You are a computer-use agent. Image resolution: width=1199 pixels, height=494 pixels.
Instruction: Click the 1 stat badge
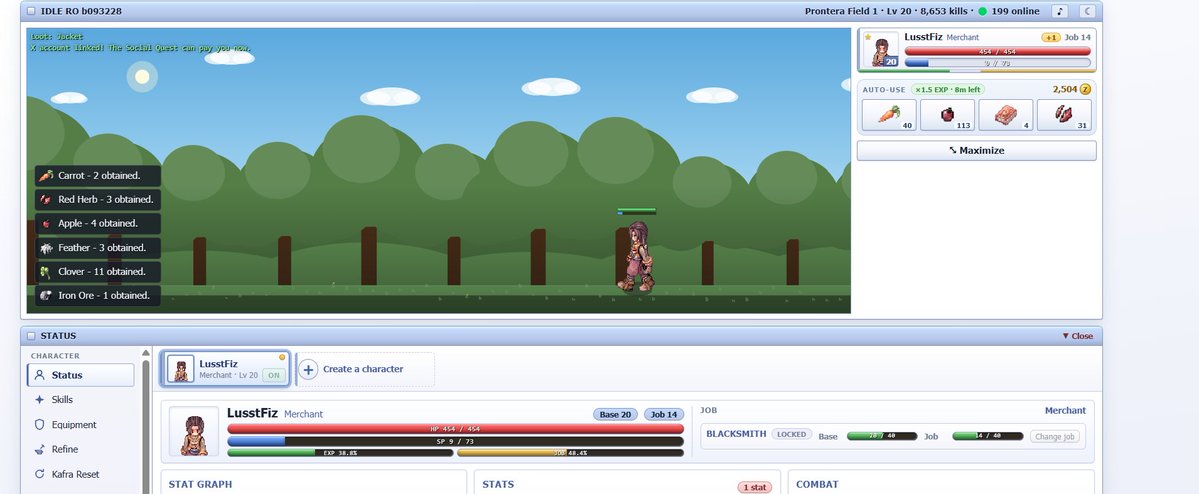[755, 487]
